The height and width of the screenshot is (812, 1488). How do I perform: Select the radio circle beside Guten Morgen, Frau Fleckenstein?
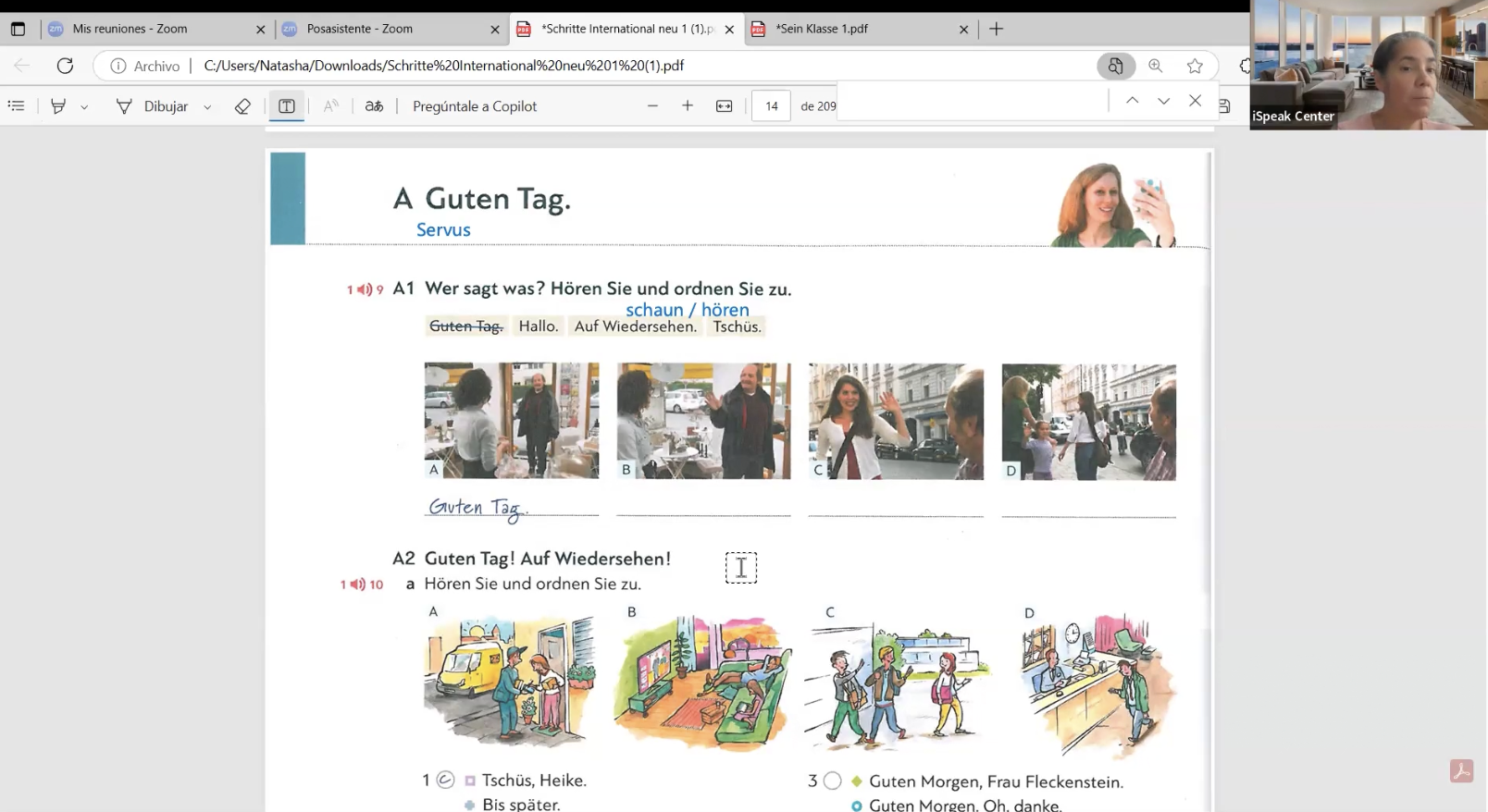(832, 781)
